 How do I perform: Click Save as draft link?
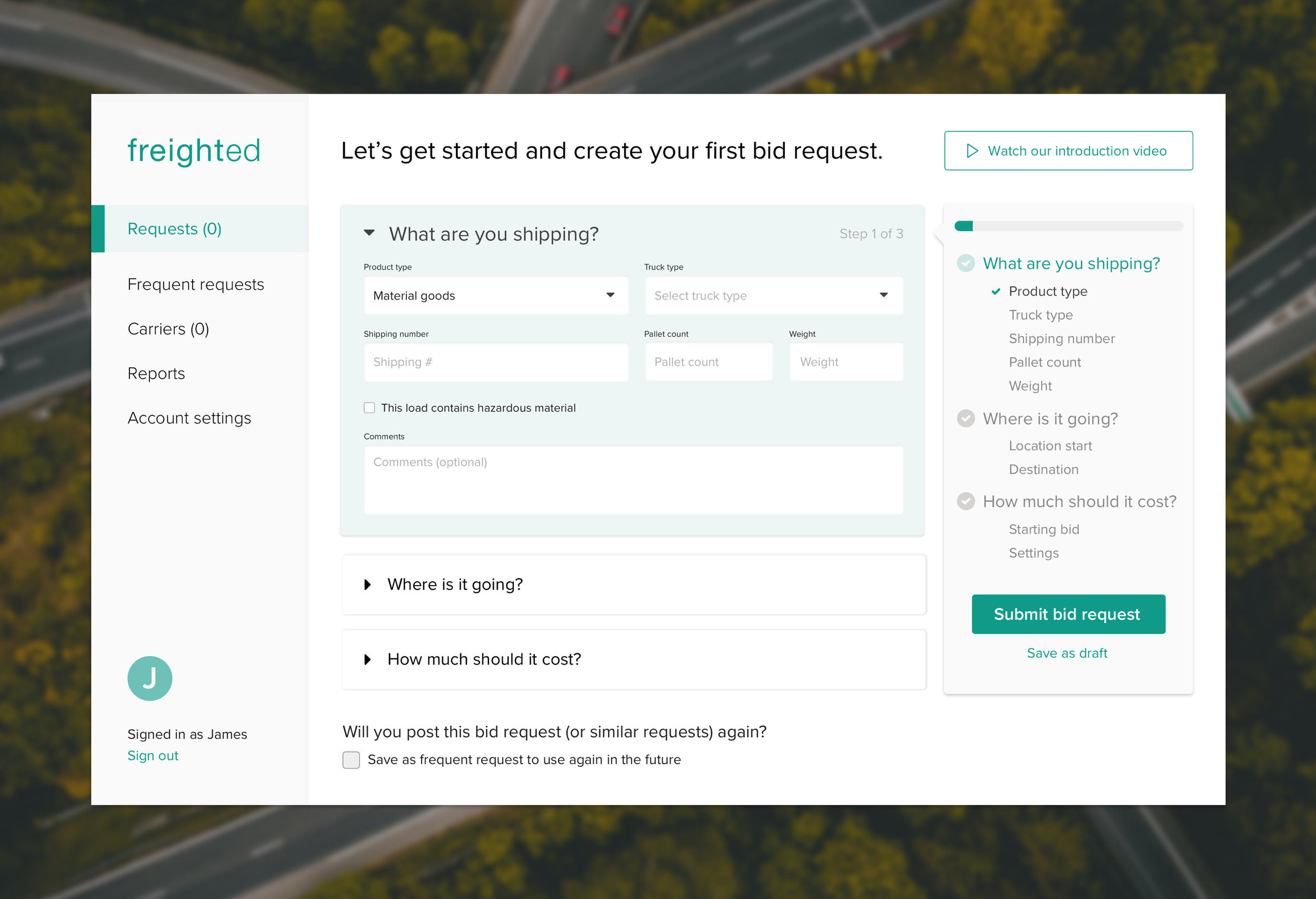point(1068,653)
